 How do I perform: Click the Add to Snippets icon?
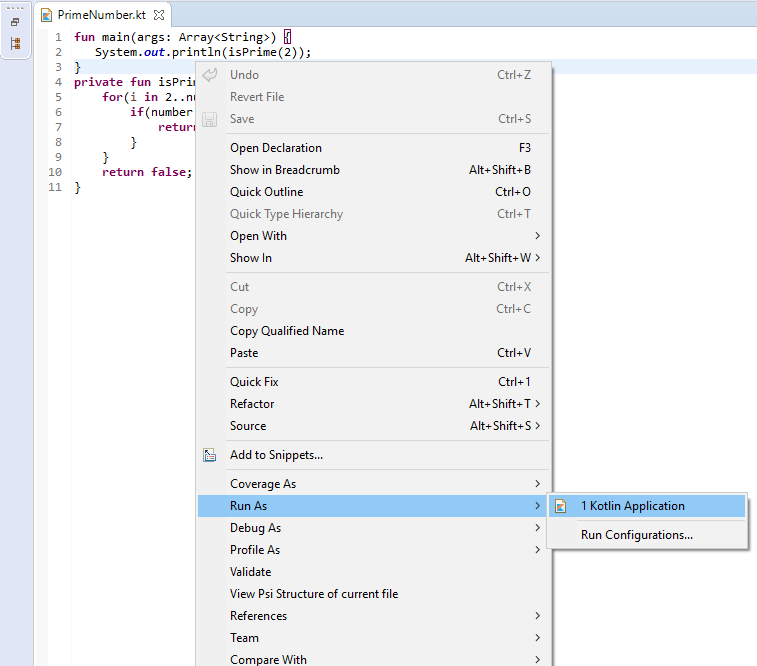(x=210, y=455)
